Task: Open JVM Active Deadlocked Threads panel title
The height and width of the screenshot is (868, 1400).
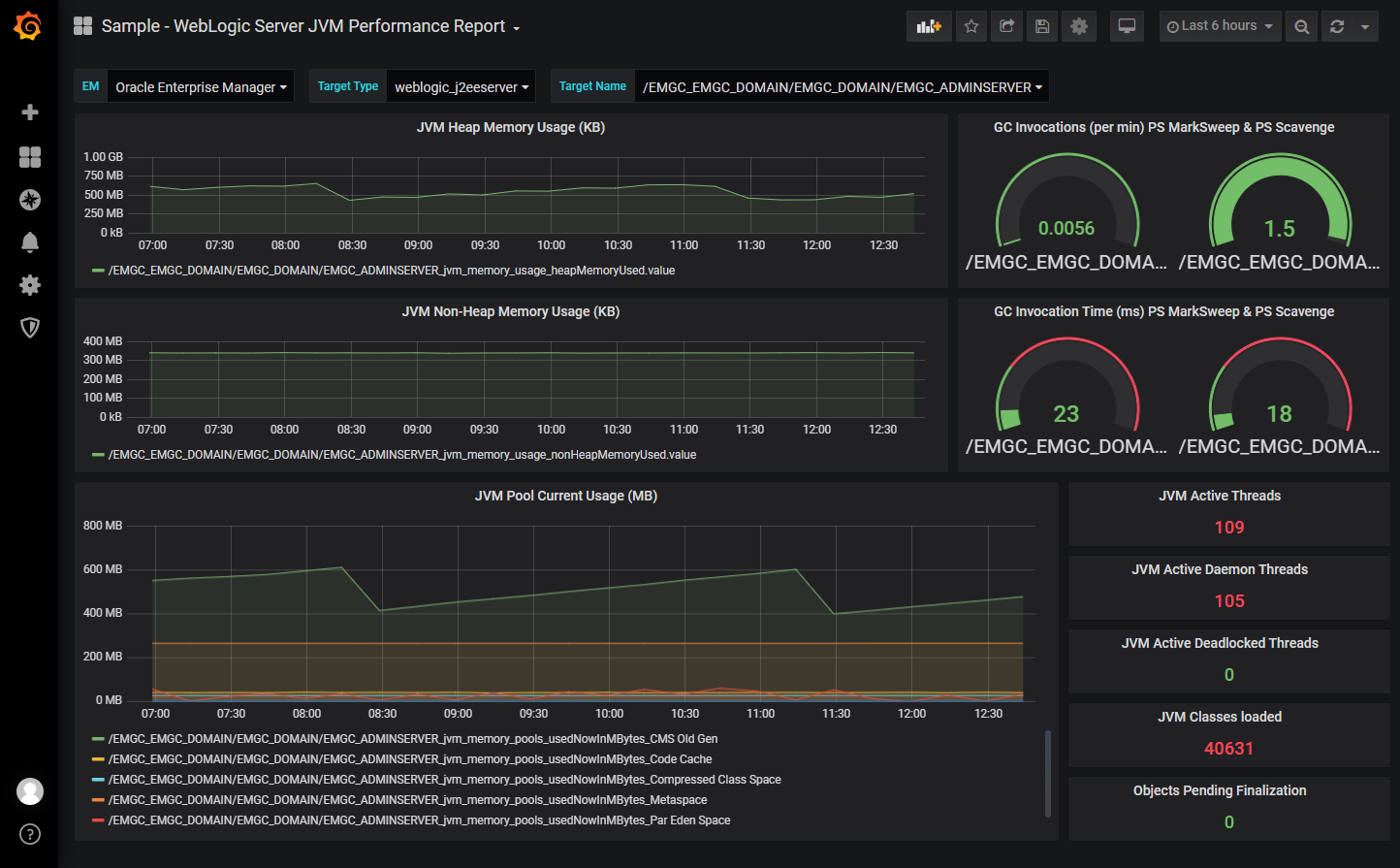Action: [1220, 643]
